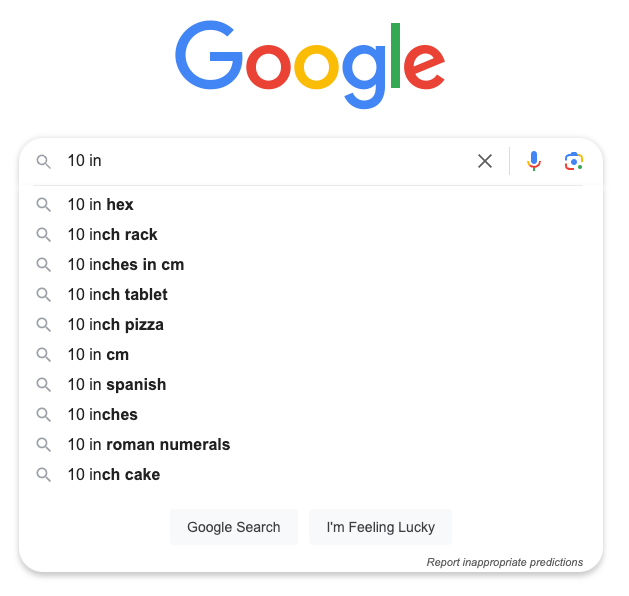Viewport: 629px width, 596px height.
Task: Select "10 in hex" suggestion text
Action: [100, 205]
